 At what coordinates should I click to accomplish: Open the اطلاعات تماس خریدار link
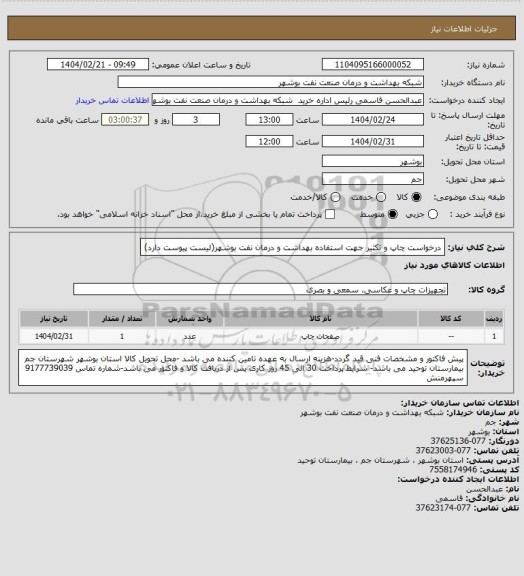coord(112,100)
